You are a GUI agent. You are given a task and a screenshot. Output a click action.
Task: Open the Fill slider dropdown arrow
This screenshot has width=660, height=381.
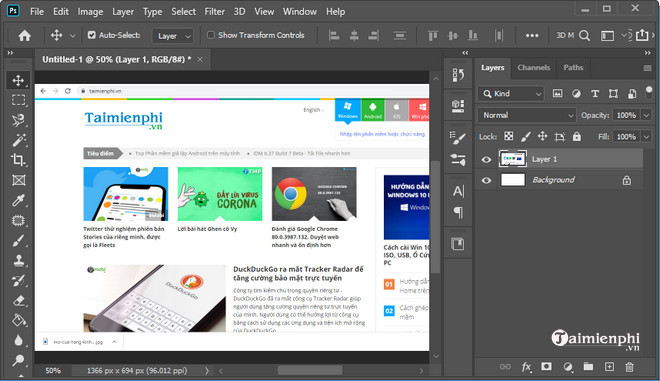click(646, 137)
